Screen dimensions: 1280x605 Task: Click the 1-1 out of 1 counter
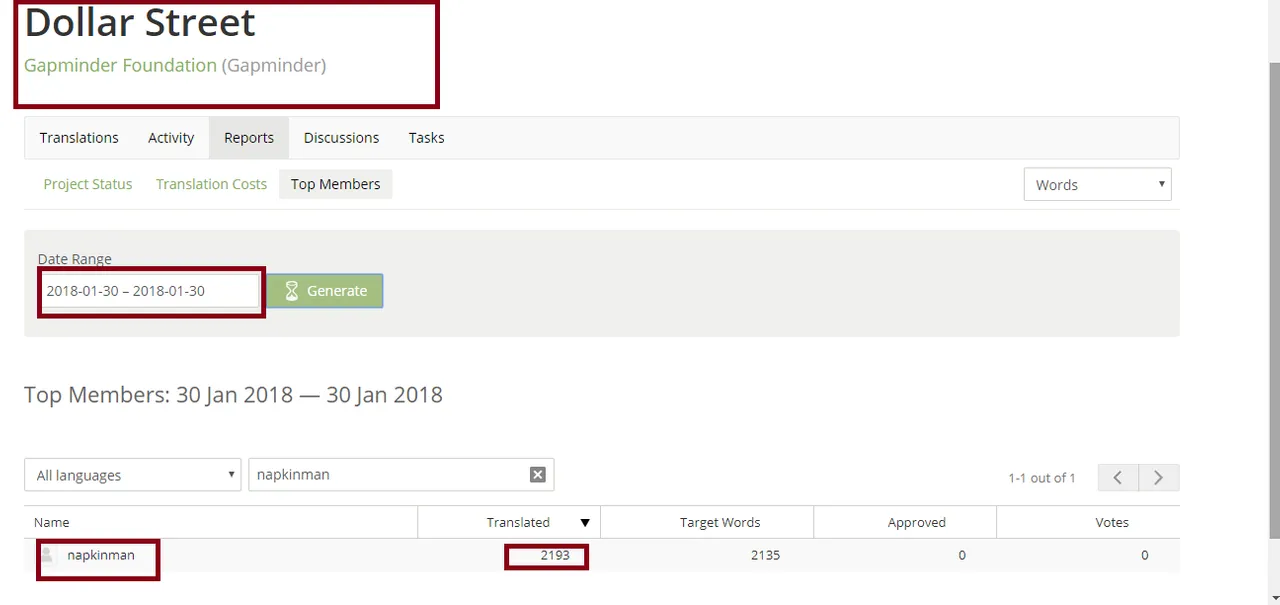1041,478
